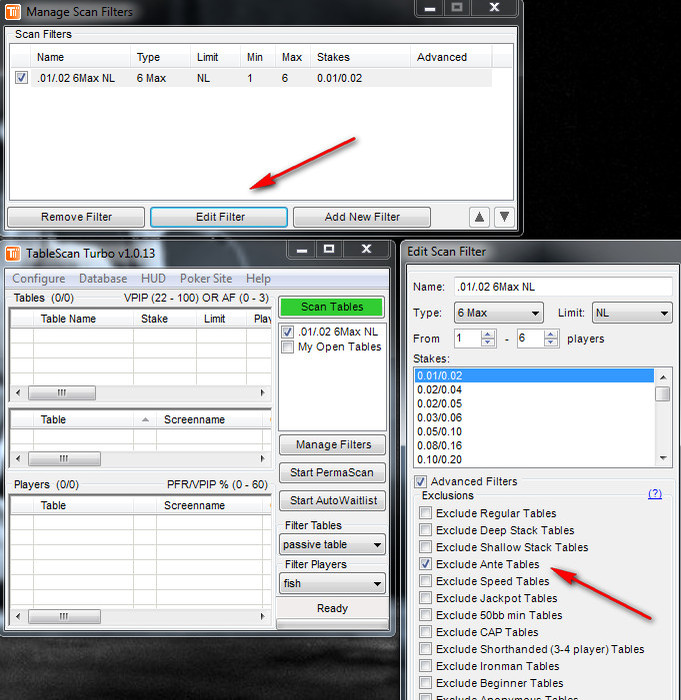This screenshot has width=681, height=700.
Task: Check Exclude CAP Tables
Action: (x=426, y=631)
